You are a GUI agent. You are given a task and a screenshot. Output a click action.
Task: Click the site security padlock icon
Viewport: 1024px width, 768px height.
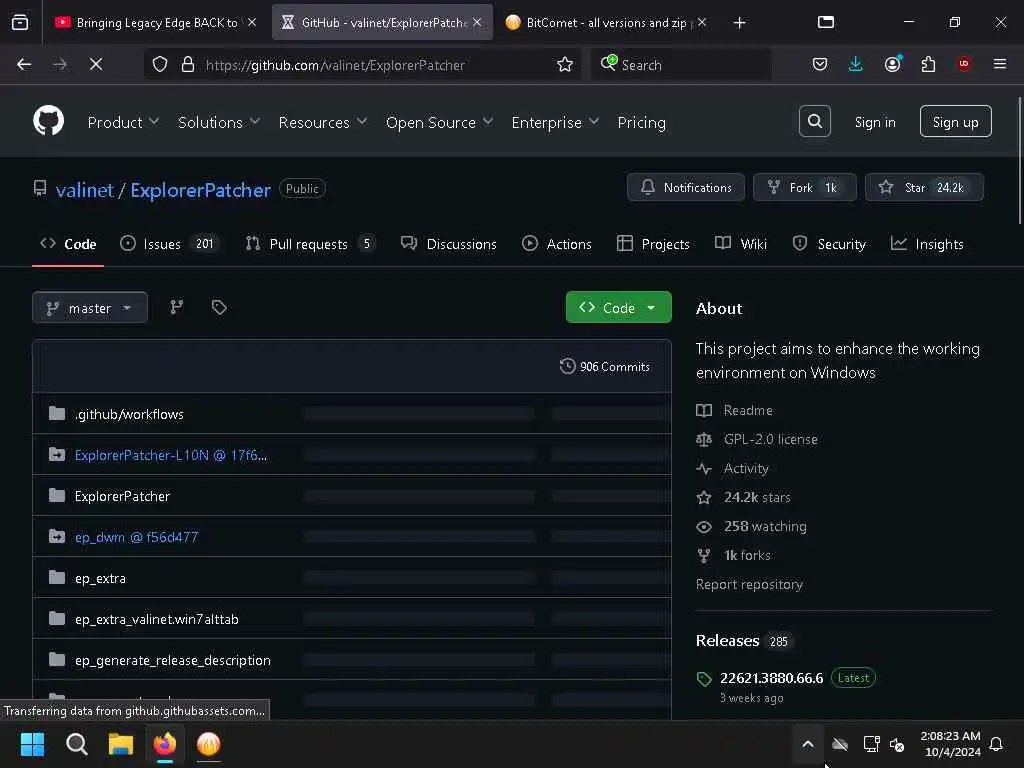pos(188,64)
